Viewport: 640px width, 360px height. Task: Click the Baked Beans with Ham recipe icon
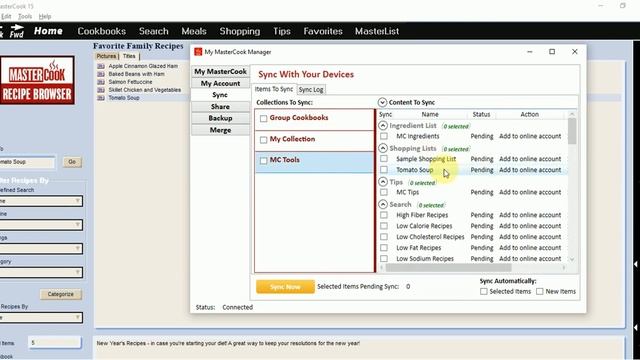pos(101,74)
